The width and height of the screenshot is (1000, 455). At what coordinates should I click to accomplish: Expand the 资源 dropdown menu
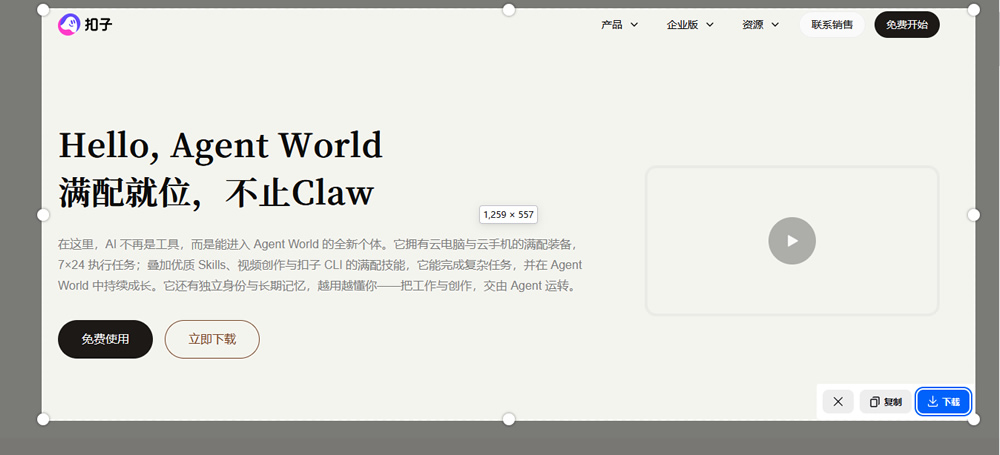click(x=760, y=25)
